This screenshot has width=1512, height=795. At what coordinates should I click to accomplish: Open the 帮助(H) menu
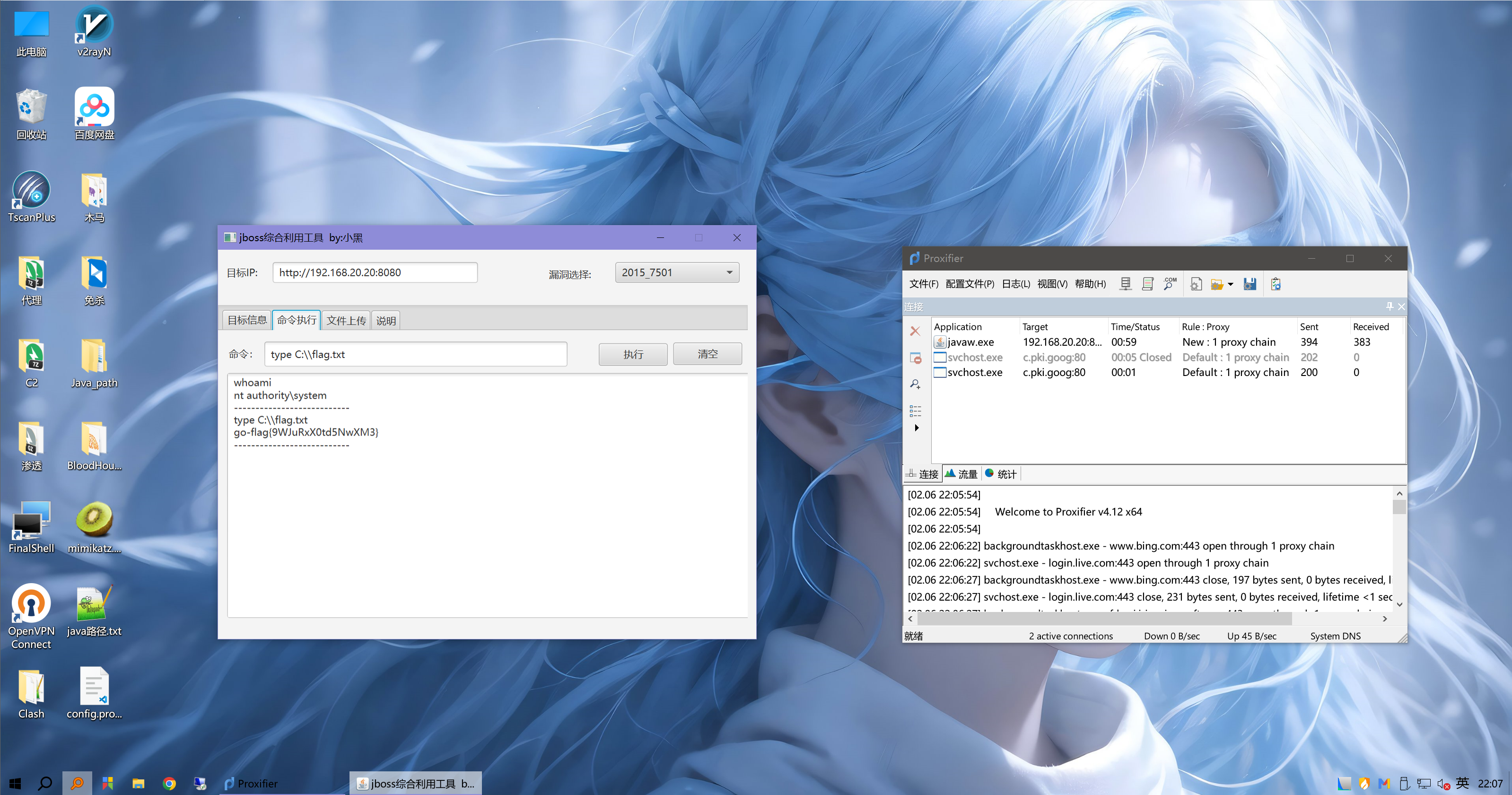pos(1090,284)
